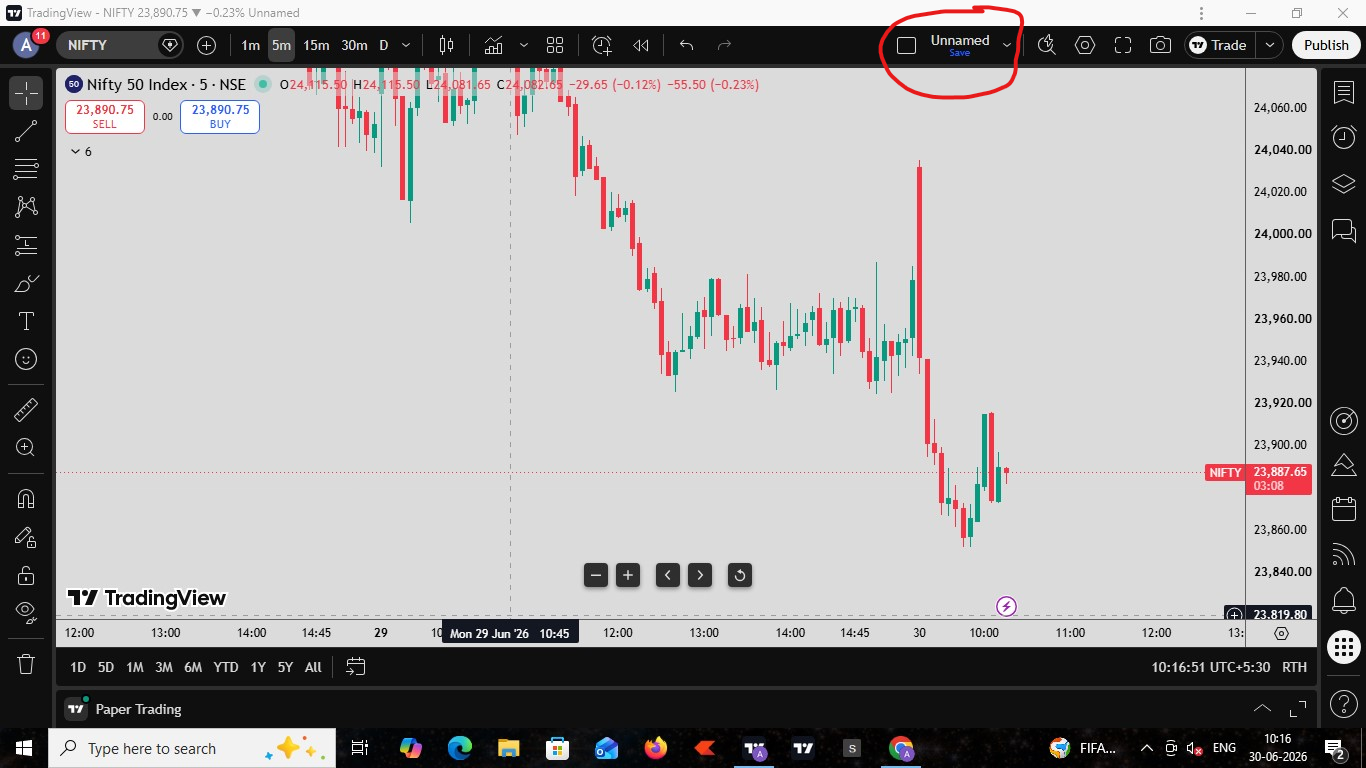Toggle magnet mode for drawings

click(26, 498)
